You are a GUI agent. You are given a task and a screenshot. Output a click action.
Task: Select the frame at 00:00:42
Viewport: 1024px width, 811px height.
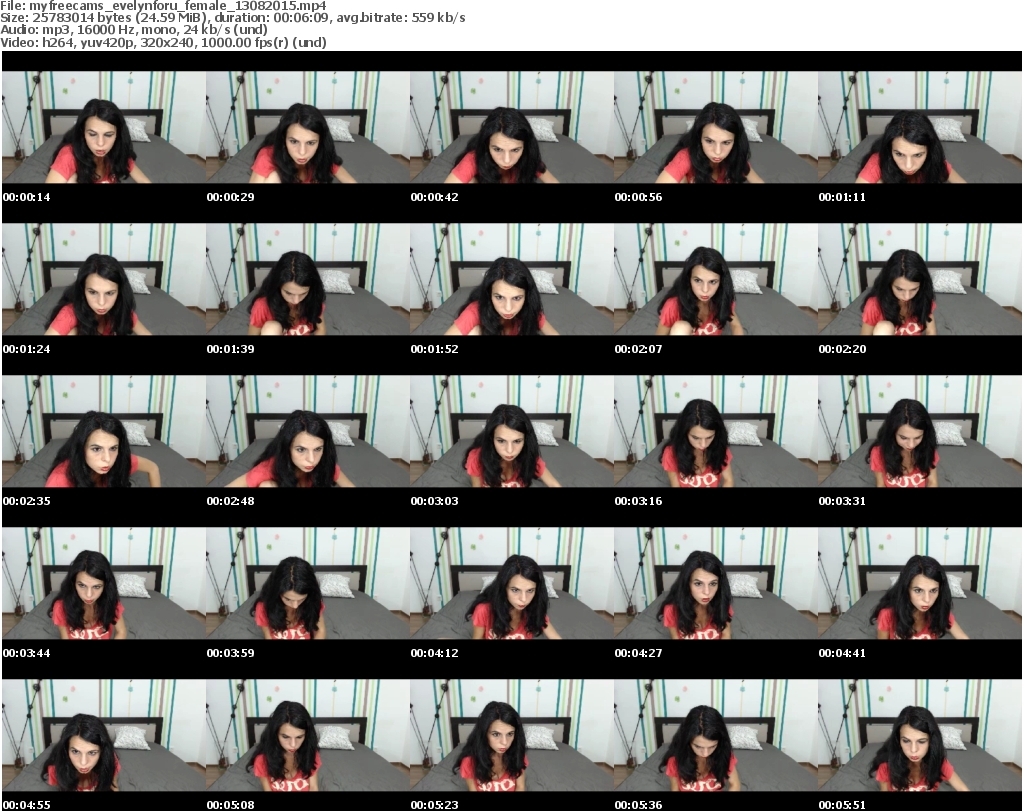pyautogui.click(x=511, y=127)
